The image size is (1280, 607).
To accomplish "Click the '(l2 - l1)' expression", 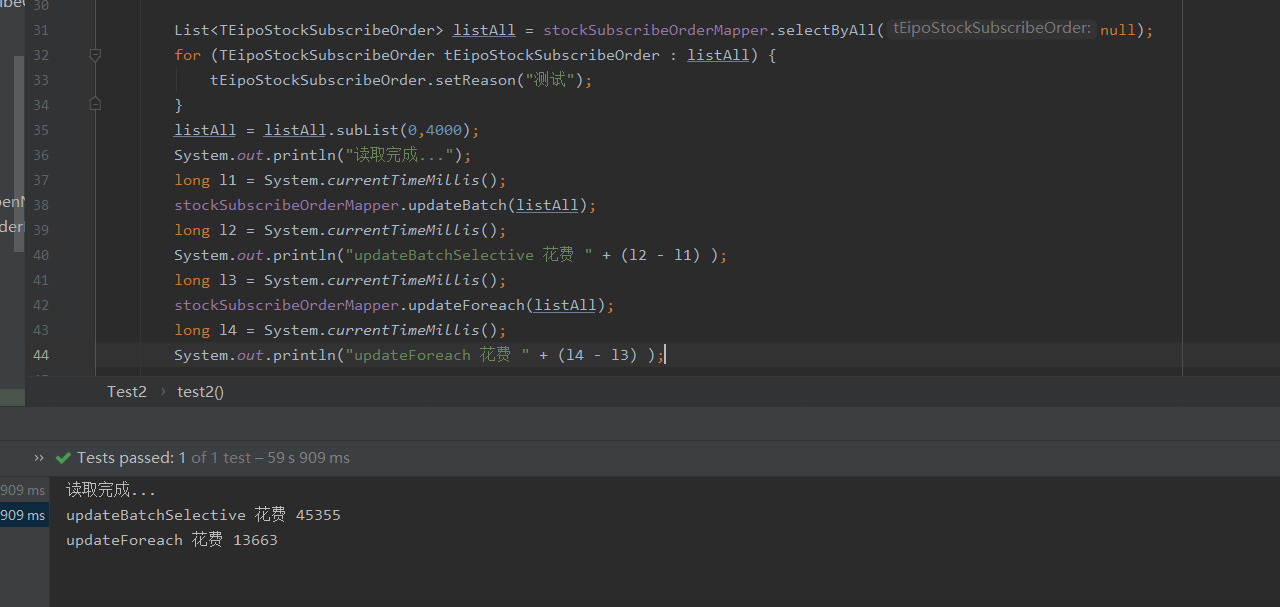I will pos(661,255).
